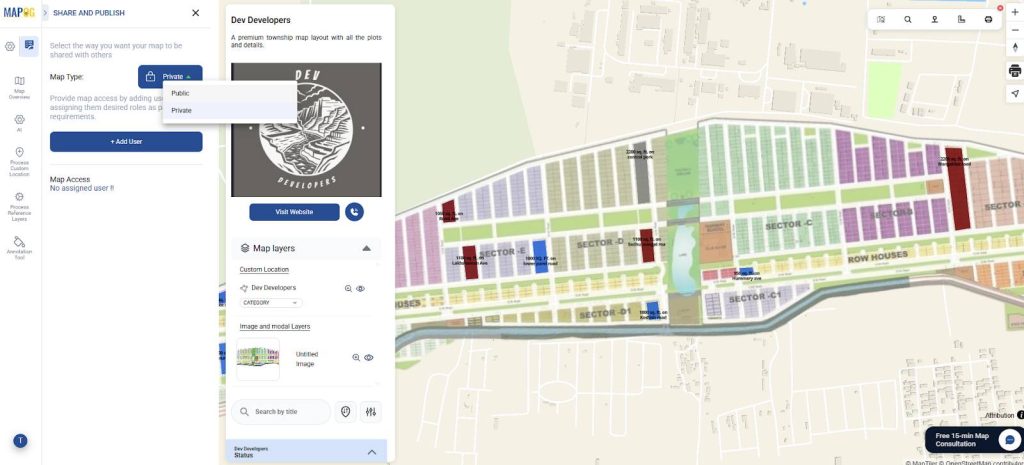This screenshot has width=1024, height=465.
Task: Click the place marker icon in map toolbar
Action: coord(935,20)
